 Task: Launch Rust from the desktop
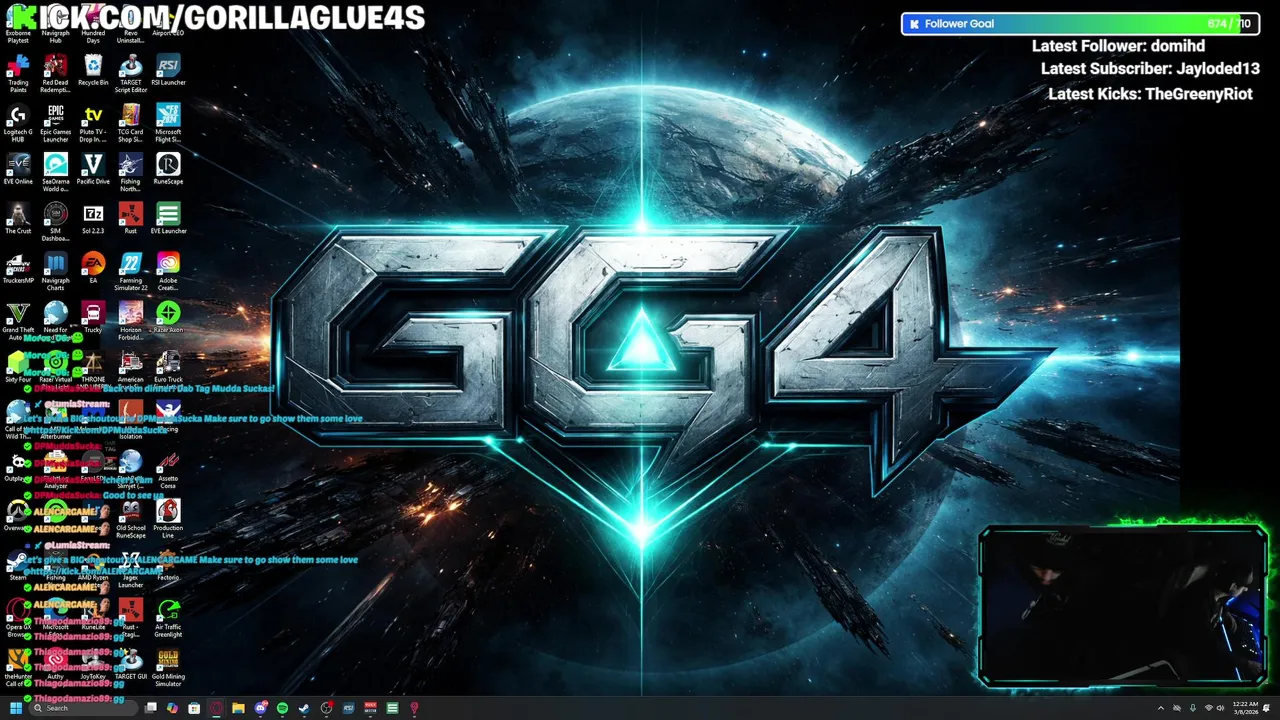tap(130, 218)
